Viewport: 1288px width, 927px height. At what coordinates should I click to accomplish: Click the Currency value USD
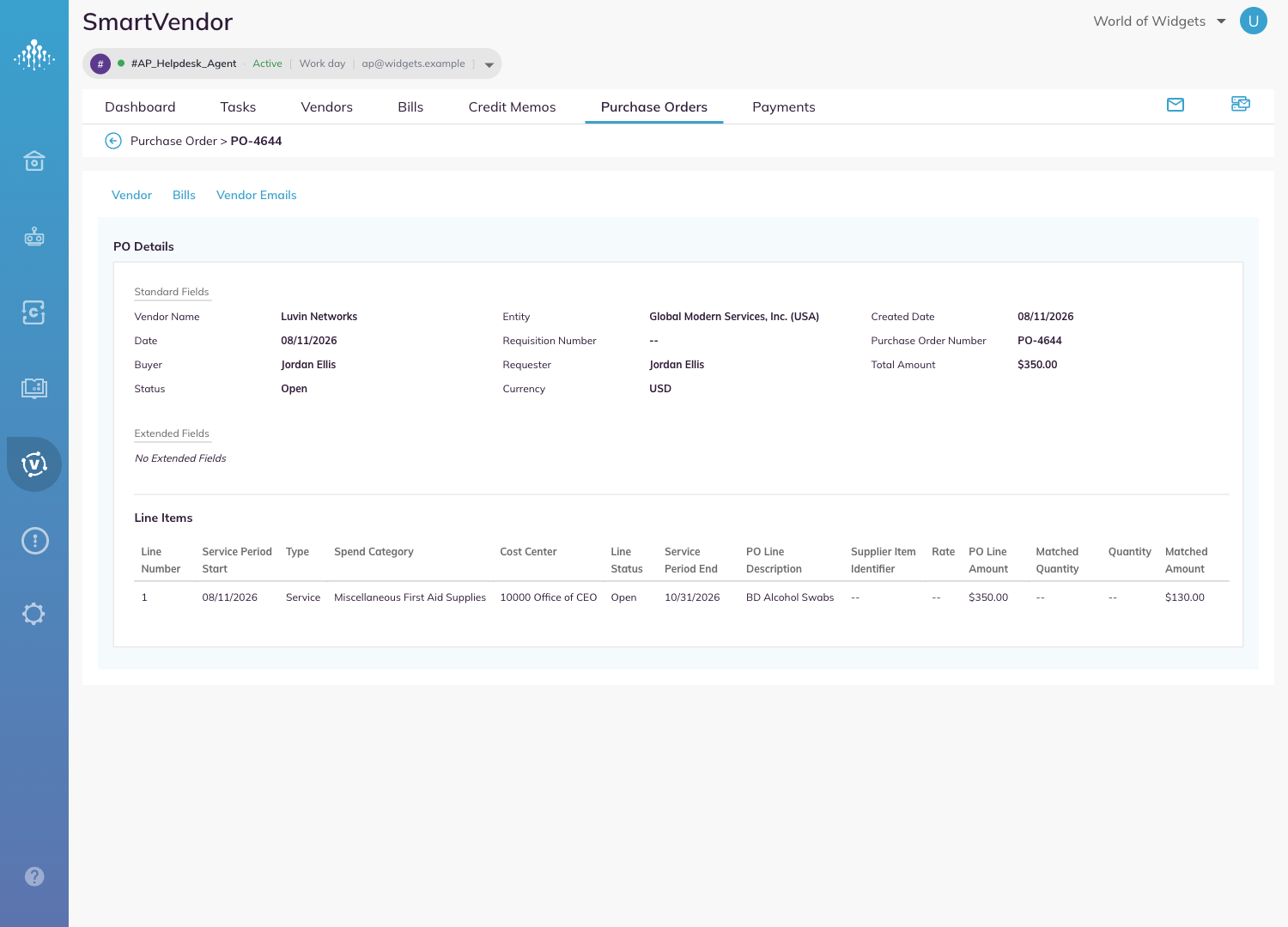click(x=660, y=389)
